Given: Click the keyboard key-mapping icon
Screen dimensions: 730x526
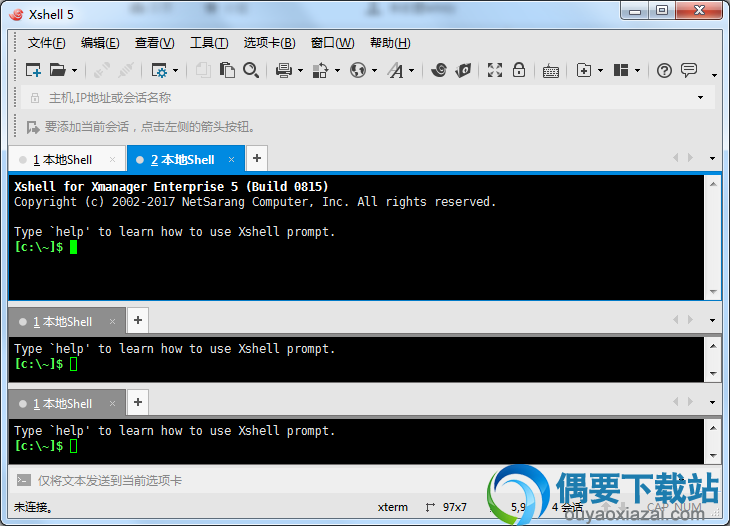Looking at the screenshot, I should pyautogui.click(x=551, y=71).
